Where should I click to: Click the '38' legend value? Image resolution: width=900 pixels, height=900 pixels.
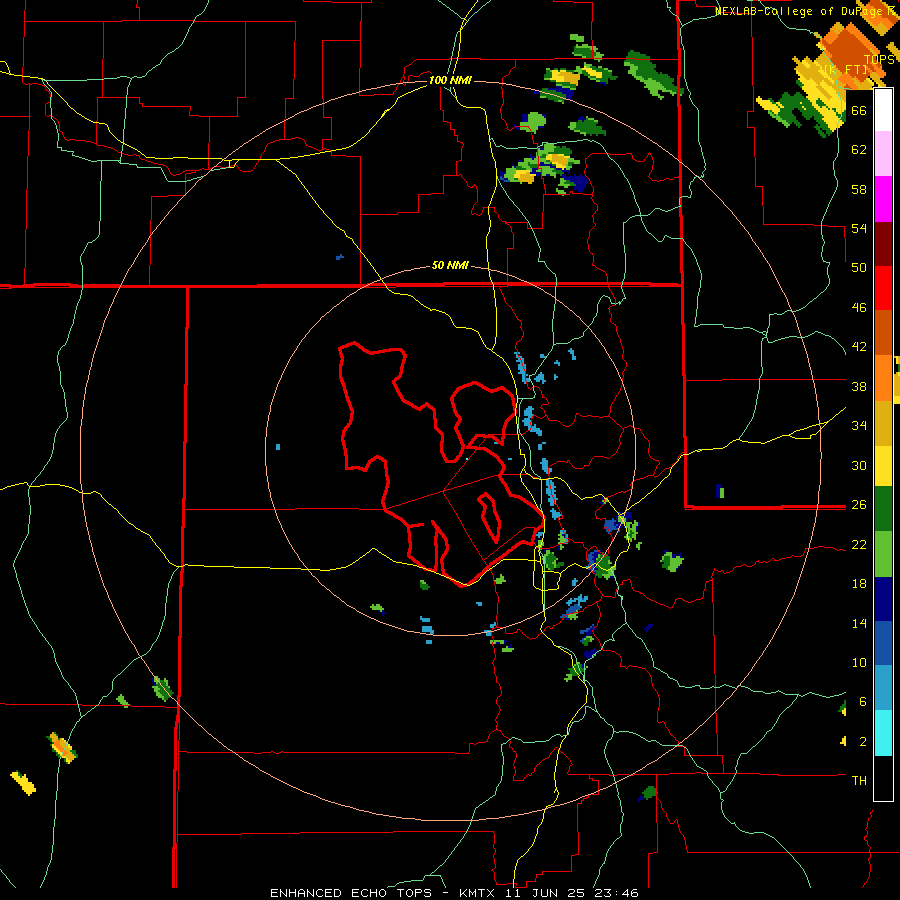[859, 386]
